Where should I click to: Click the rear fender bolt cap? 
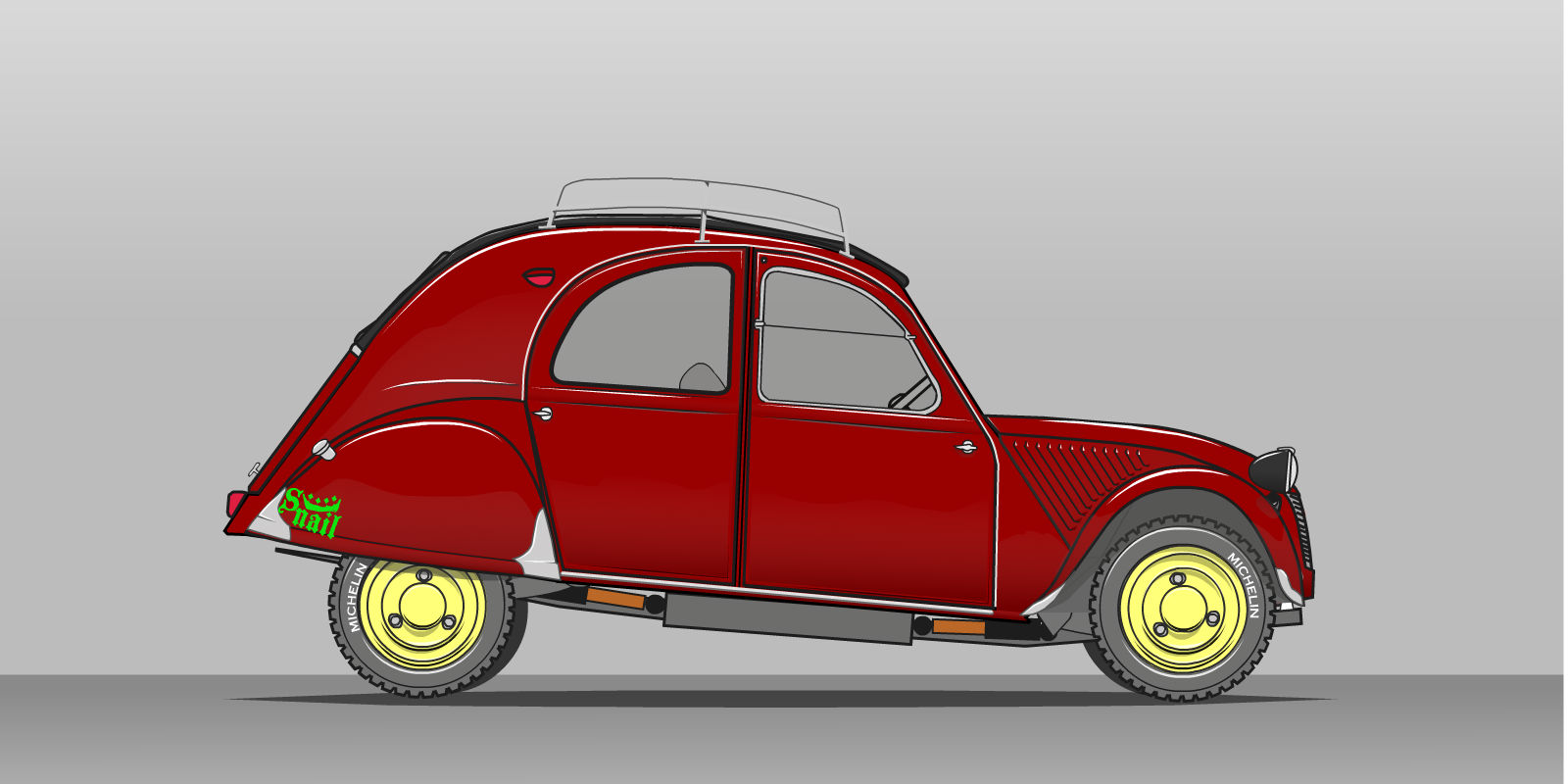click(x=323, y=451)
